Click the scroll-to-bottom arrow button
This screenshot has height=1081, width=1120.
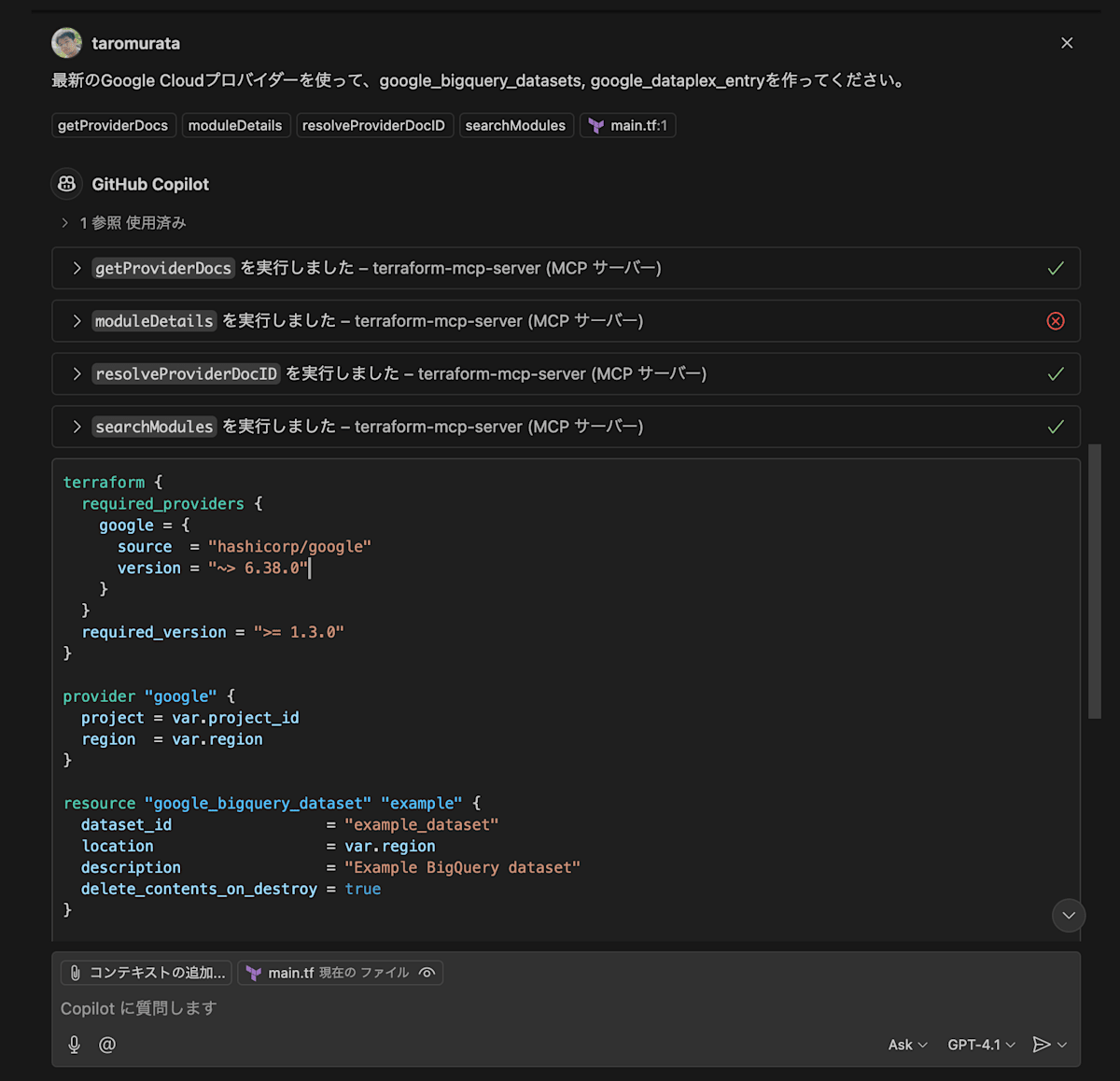pos(1069,915)
